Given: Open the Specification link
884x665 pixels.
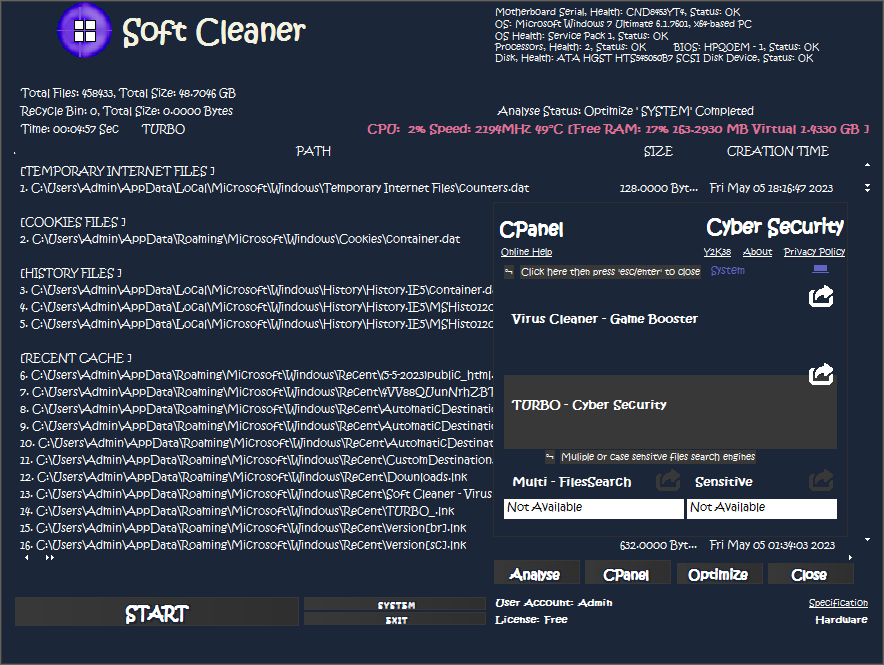Looking at the screenshot, I should (x=838, y=603).
